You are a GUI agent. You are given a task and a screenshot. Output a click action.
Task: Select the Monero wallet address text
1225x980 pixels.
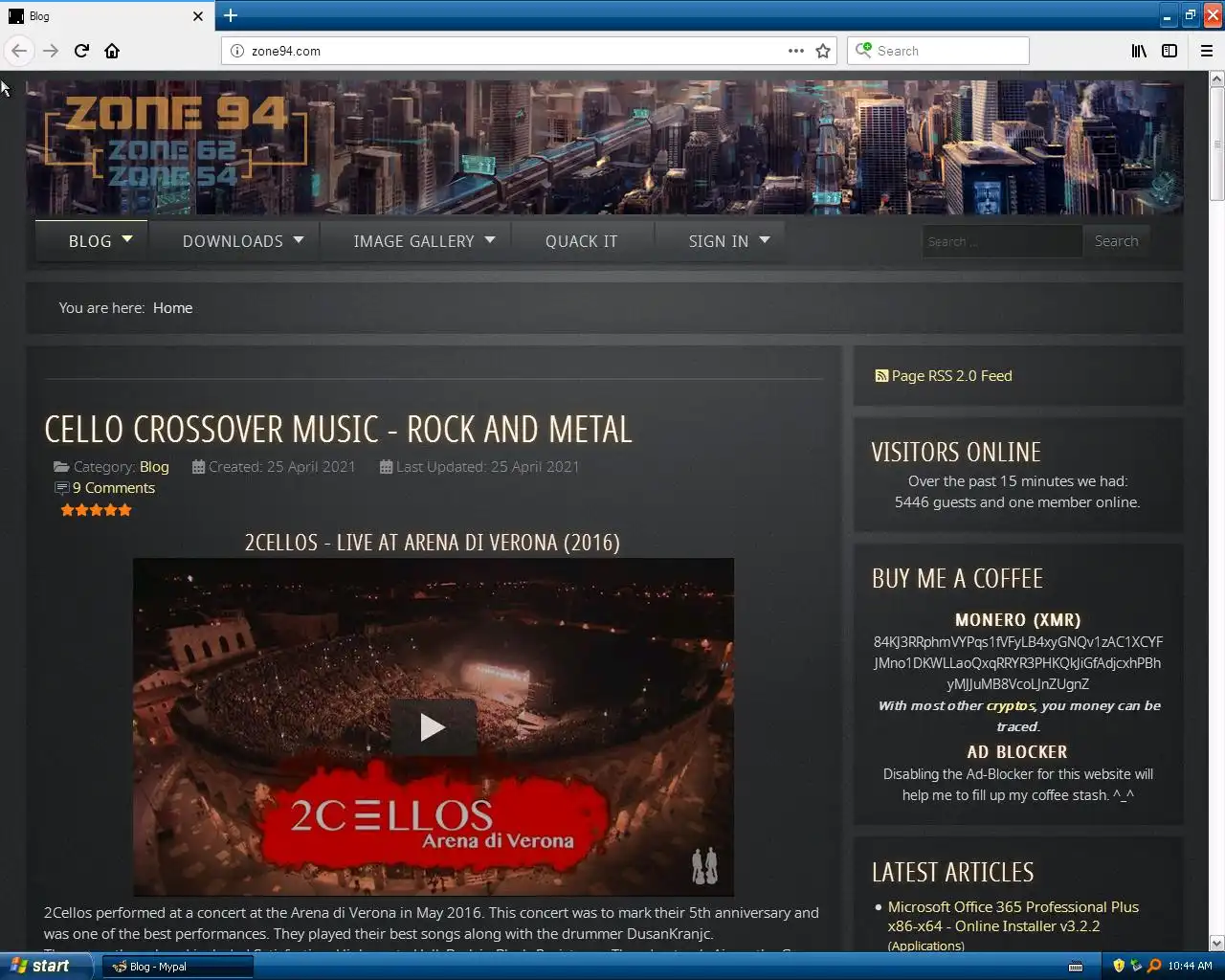pyautogui.click(x=1018, y=663)
